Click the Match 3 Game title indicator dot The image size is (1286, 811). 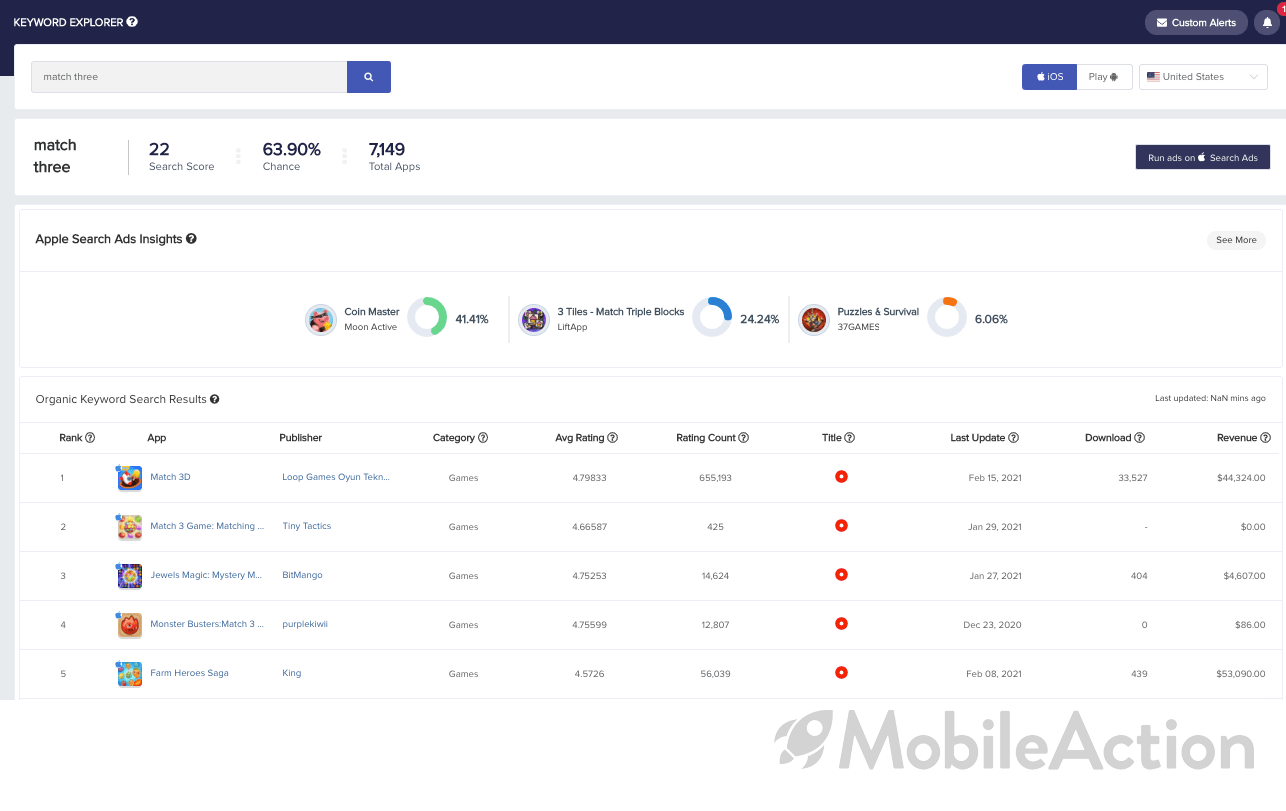(841, 525)
